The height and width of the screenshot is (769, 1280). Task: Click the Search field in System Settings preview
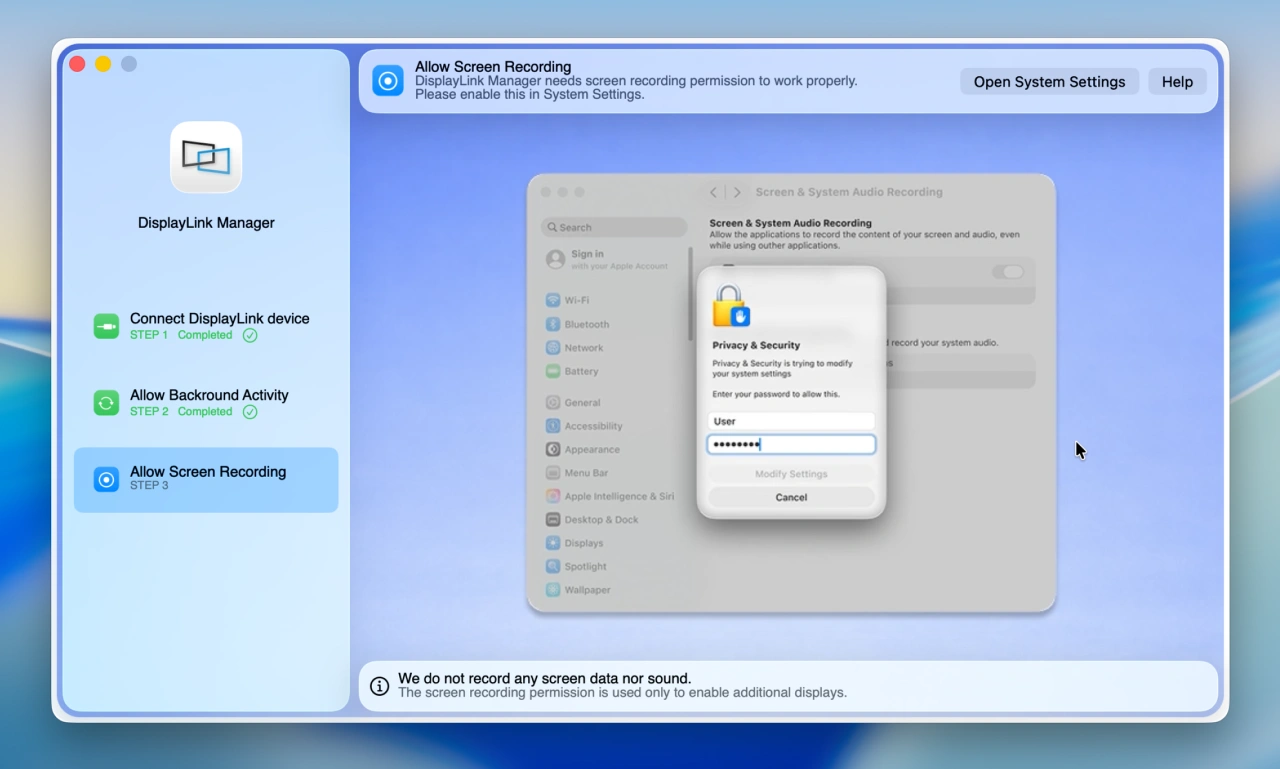point(614,227)
